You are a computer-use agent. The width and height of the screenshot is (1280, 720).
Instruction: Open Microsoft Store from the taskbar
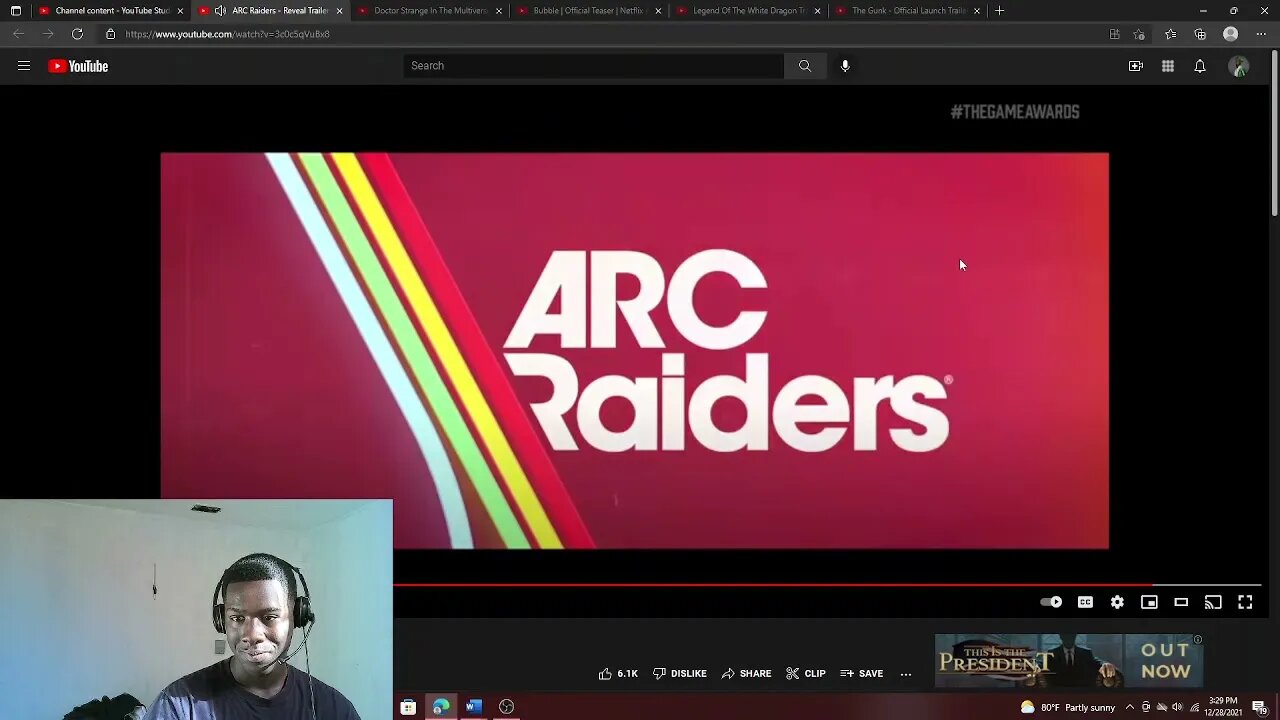(408, 707)
